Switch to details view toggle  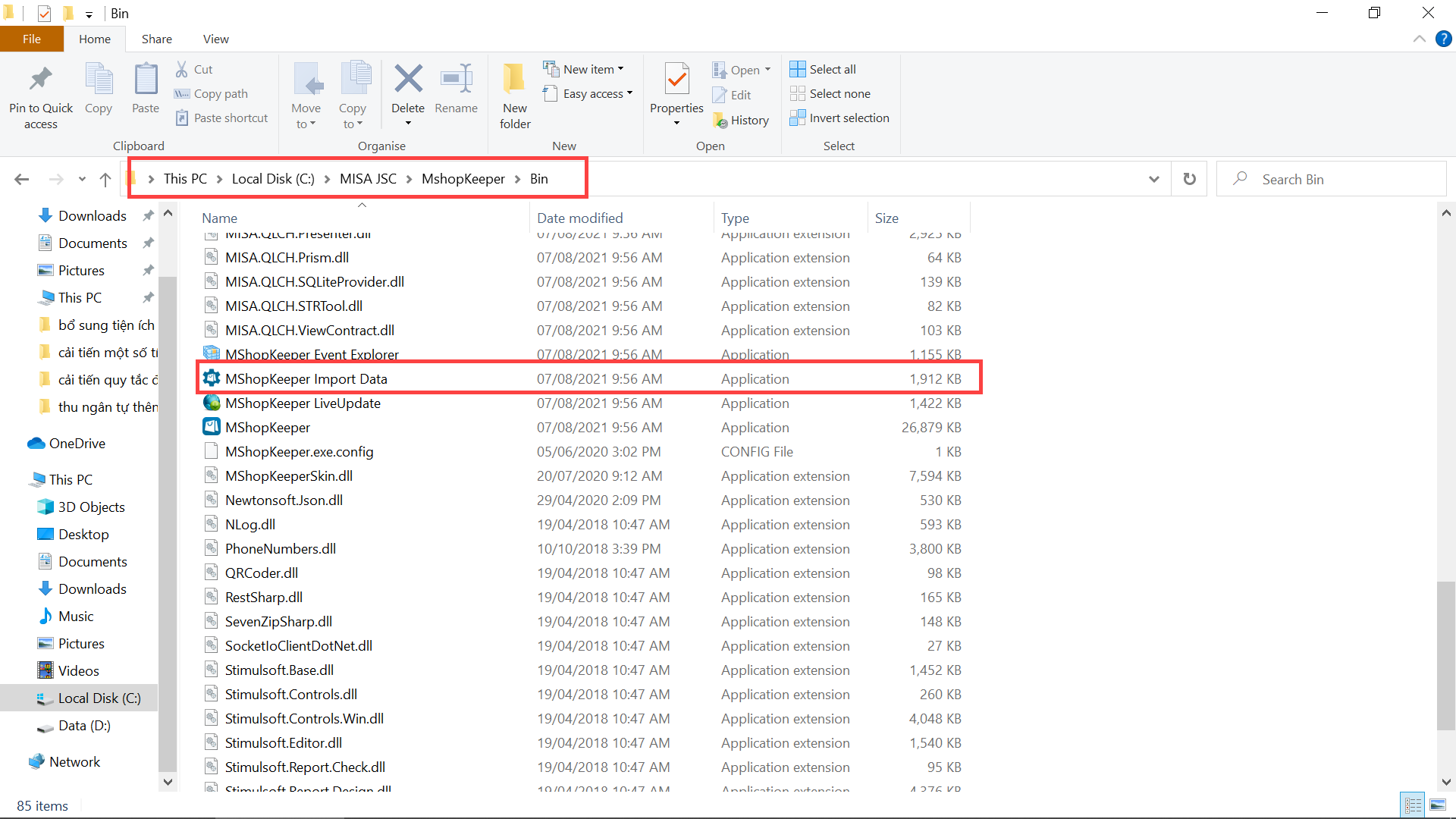[1414, 805]
